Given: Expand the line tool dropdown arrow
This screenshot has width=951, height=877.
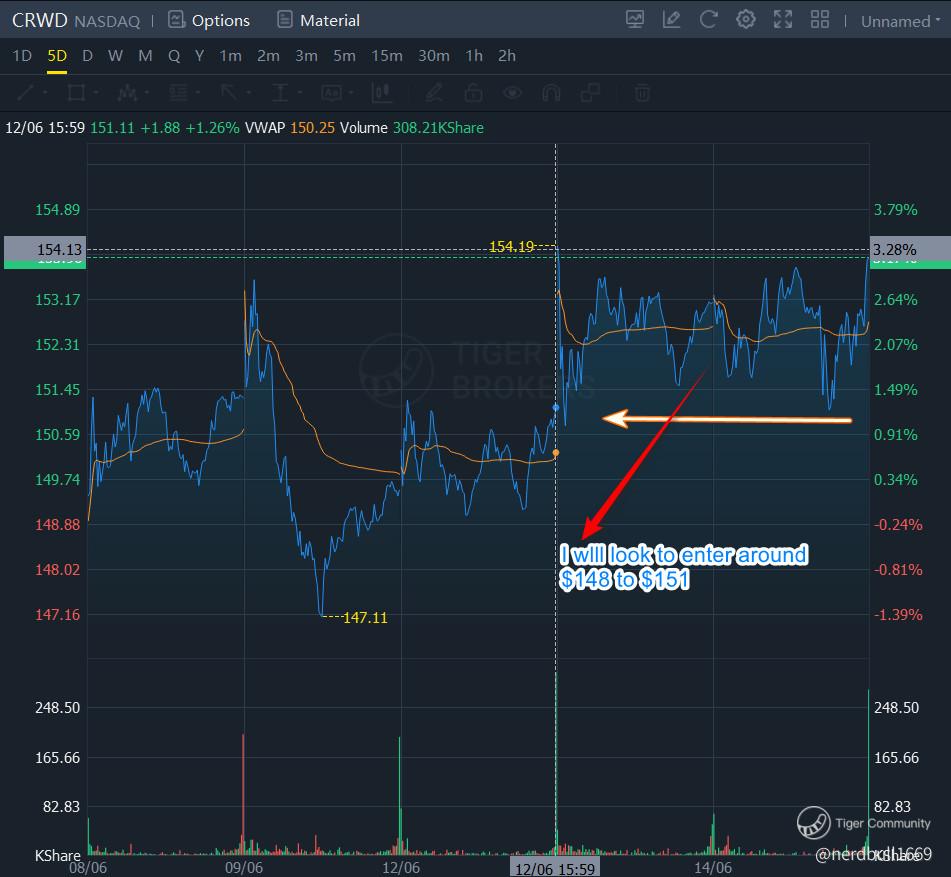Looking at the screenshot, I should pyautogui.click(x=45, y=93).
